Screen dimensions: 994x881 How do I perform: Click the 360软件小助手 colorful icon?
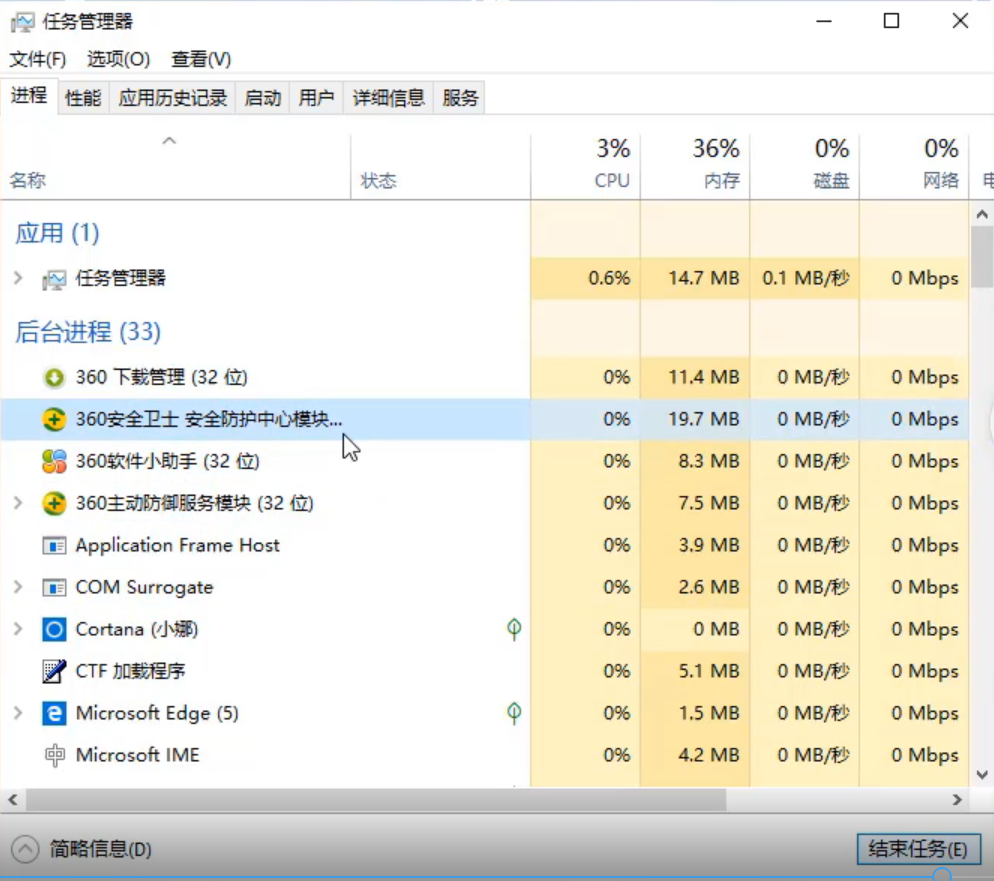click(x=54, y=462)
